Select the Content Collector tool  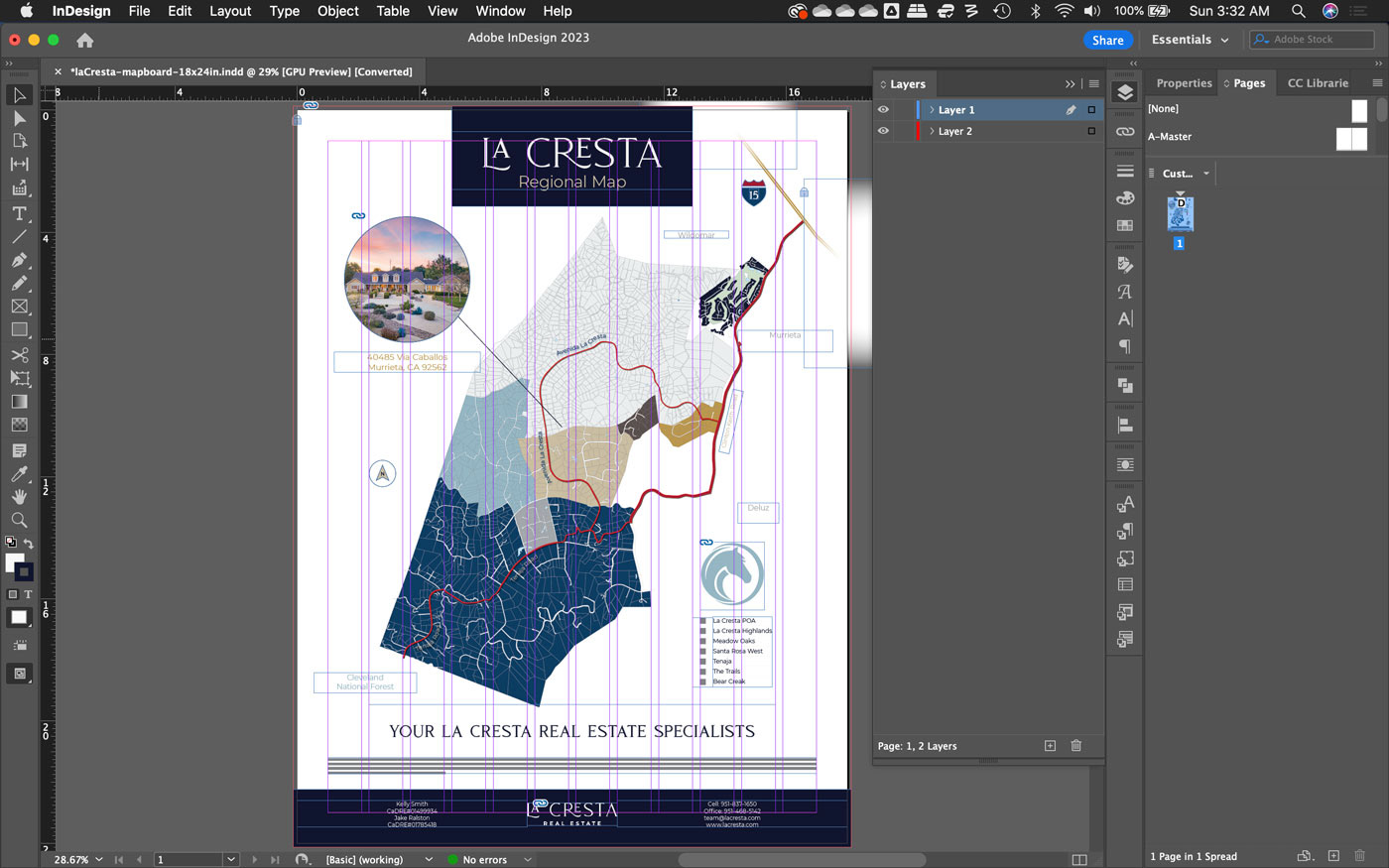pos(19,187)
